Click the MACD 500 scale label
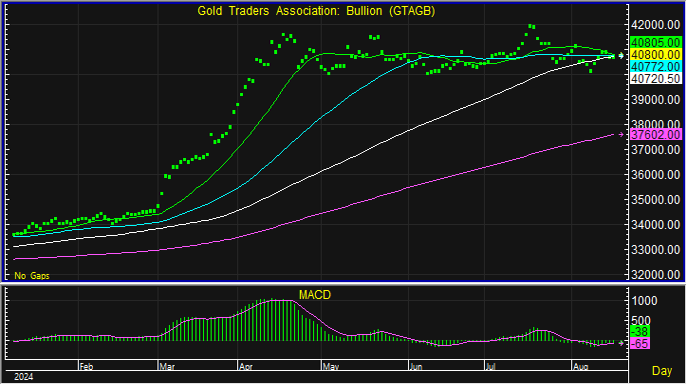The image size is (687, 385). coord(642,321)
